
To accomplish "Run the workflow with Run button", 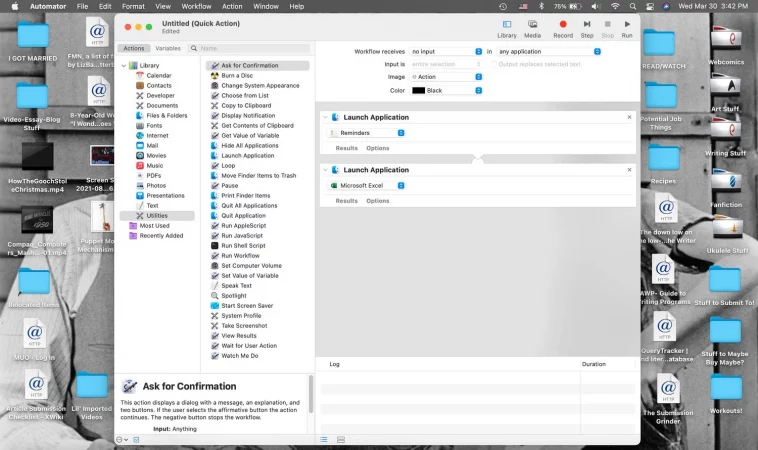I will (627, 27).
